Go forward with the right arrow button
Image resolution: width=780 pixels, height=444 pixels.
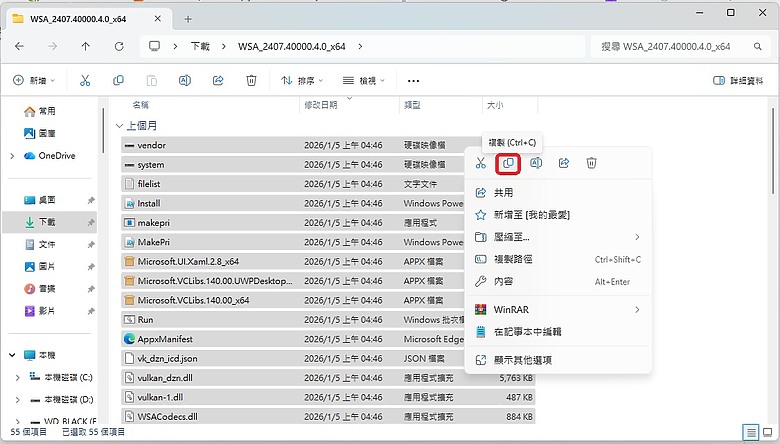tap(52, 46)
